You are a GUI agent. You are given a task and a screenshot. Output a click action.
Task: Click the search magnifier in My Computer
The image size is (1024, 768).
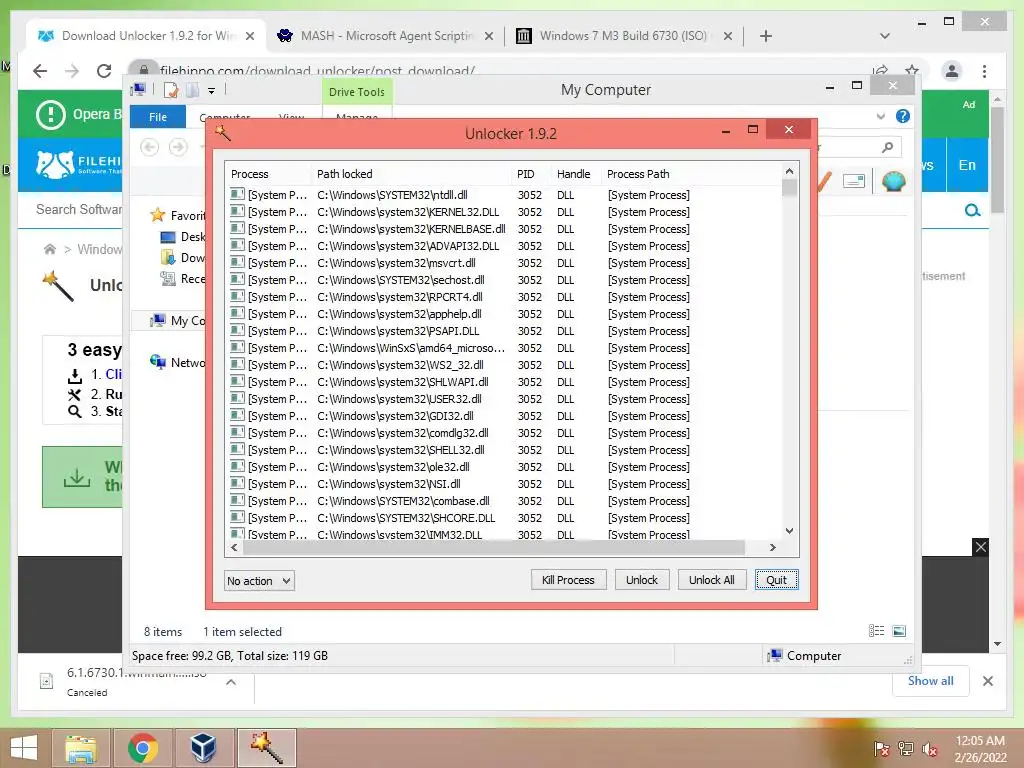pos(888,147)
